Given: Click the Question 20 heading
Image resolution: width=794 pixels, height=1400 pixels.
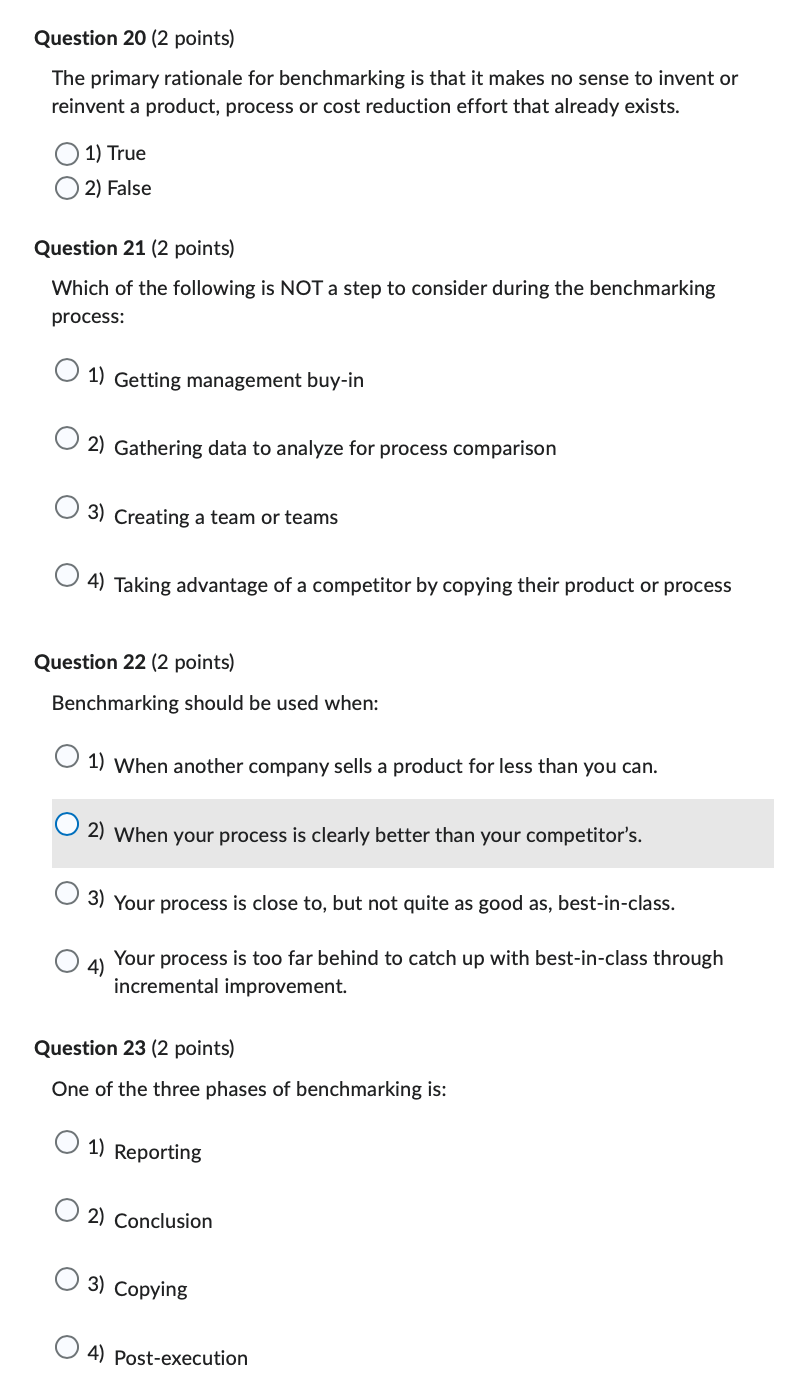Looking at the screenshot, I should click(90, 38).
